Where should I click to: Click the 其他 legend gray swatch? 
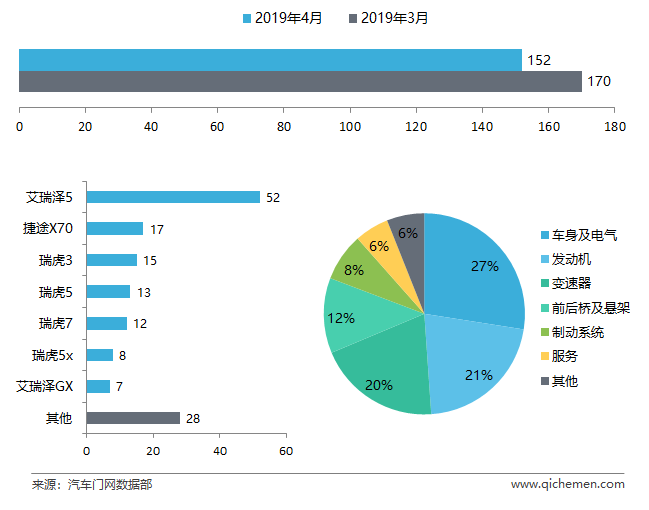tap(545, 380)
